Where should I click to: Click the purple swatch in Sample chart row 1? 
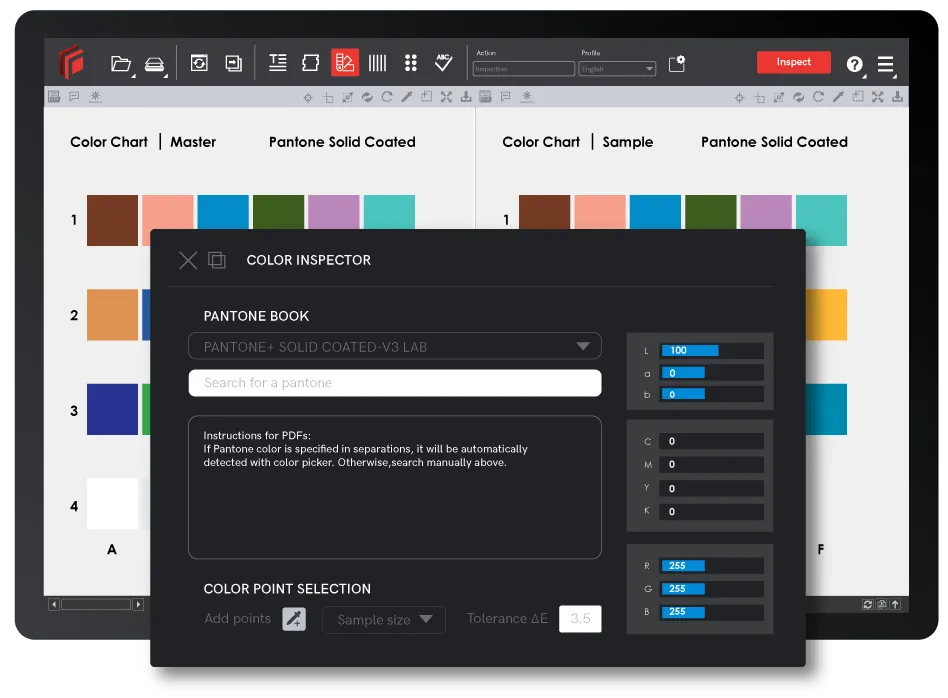pos(766,212)
